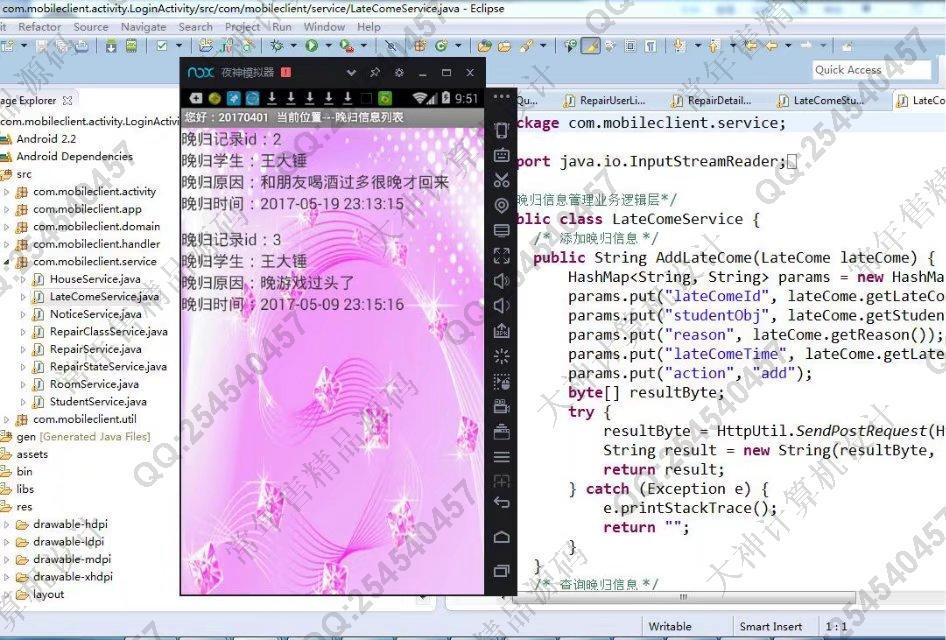
Task: Click the Run button in Eclipse toolbar
Action: click(x=312, y=46)
